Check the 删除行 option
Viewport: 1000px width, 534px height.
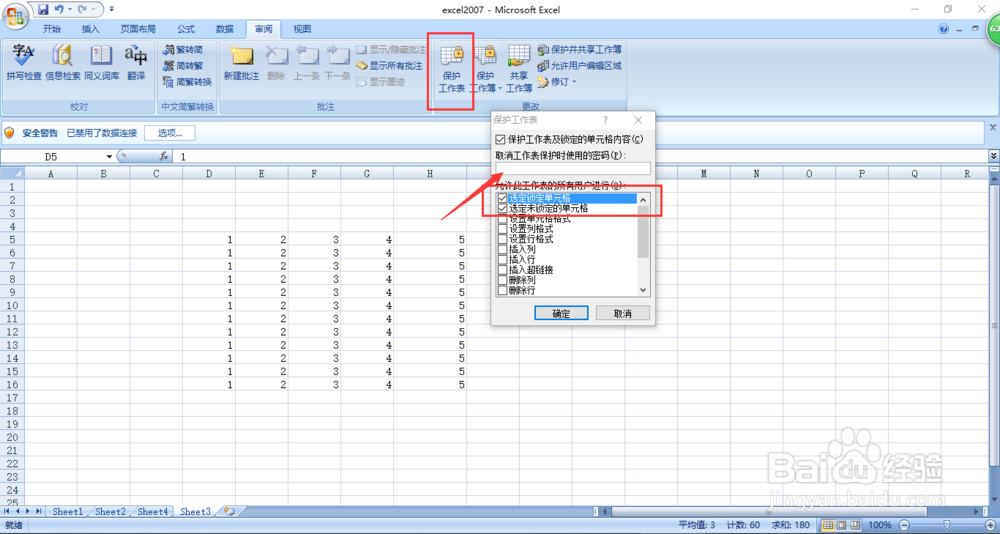click(503, 290)
